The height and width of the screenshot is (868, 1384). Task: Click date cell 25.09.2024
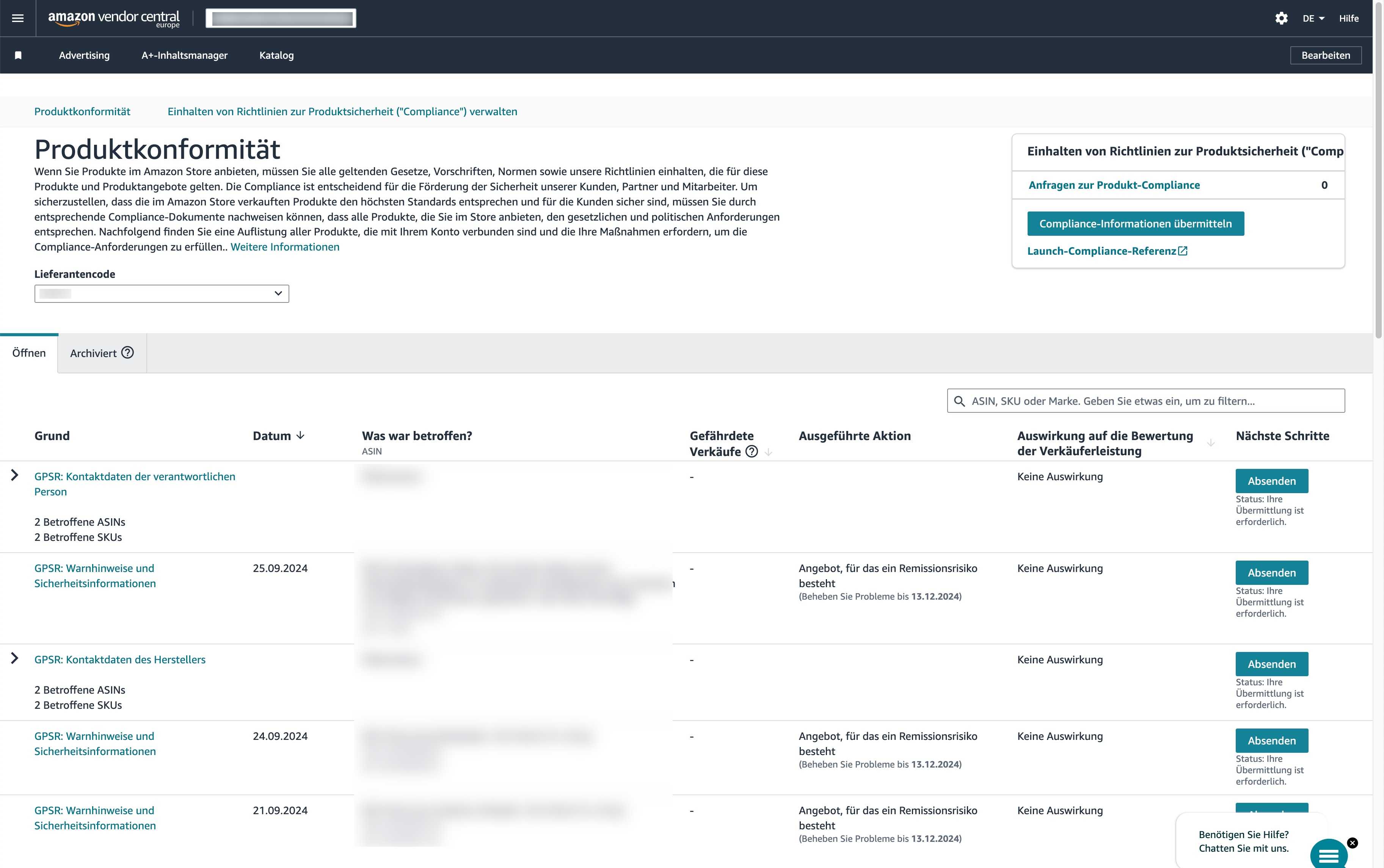(280, 568)
